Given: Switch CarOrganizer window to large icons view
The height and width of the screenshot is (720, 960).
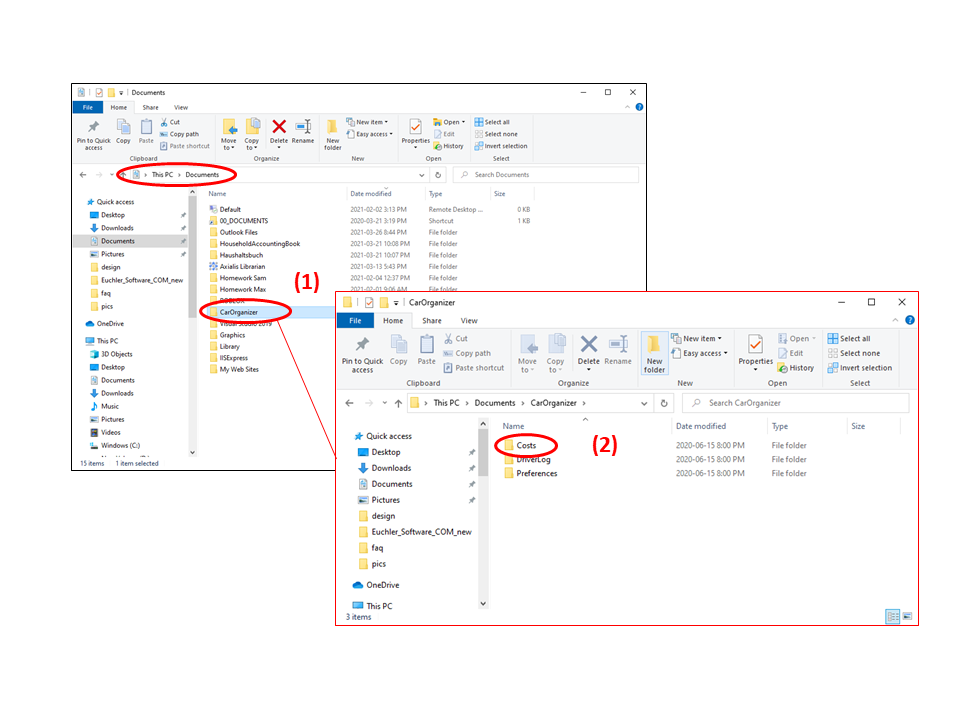Looking at the screenshot, I should (x=907, y=617).
